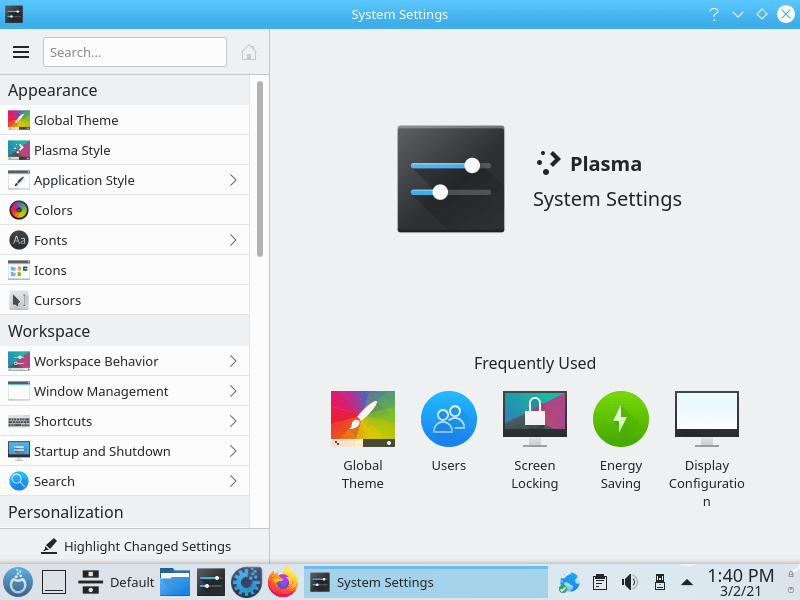
Task: Click the Application Style sidebar icon
Action: pyautogui.click(x=19, y=180)
